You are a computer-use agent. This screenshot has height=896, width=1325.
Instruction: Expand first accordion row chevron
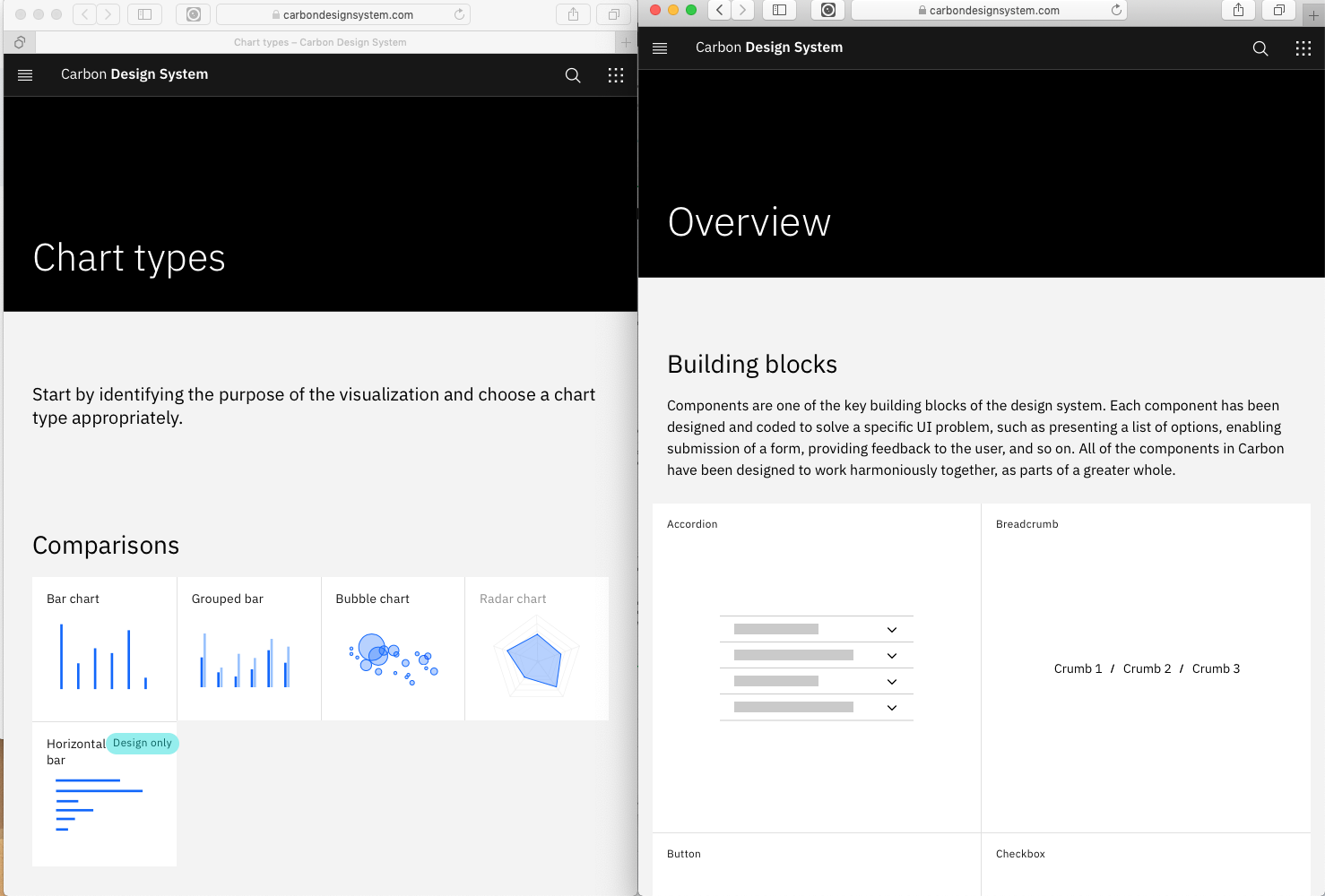[x=892, y=630]
